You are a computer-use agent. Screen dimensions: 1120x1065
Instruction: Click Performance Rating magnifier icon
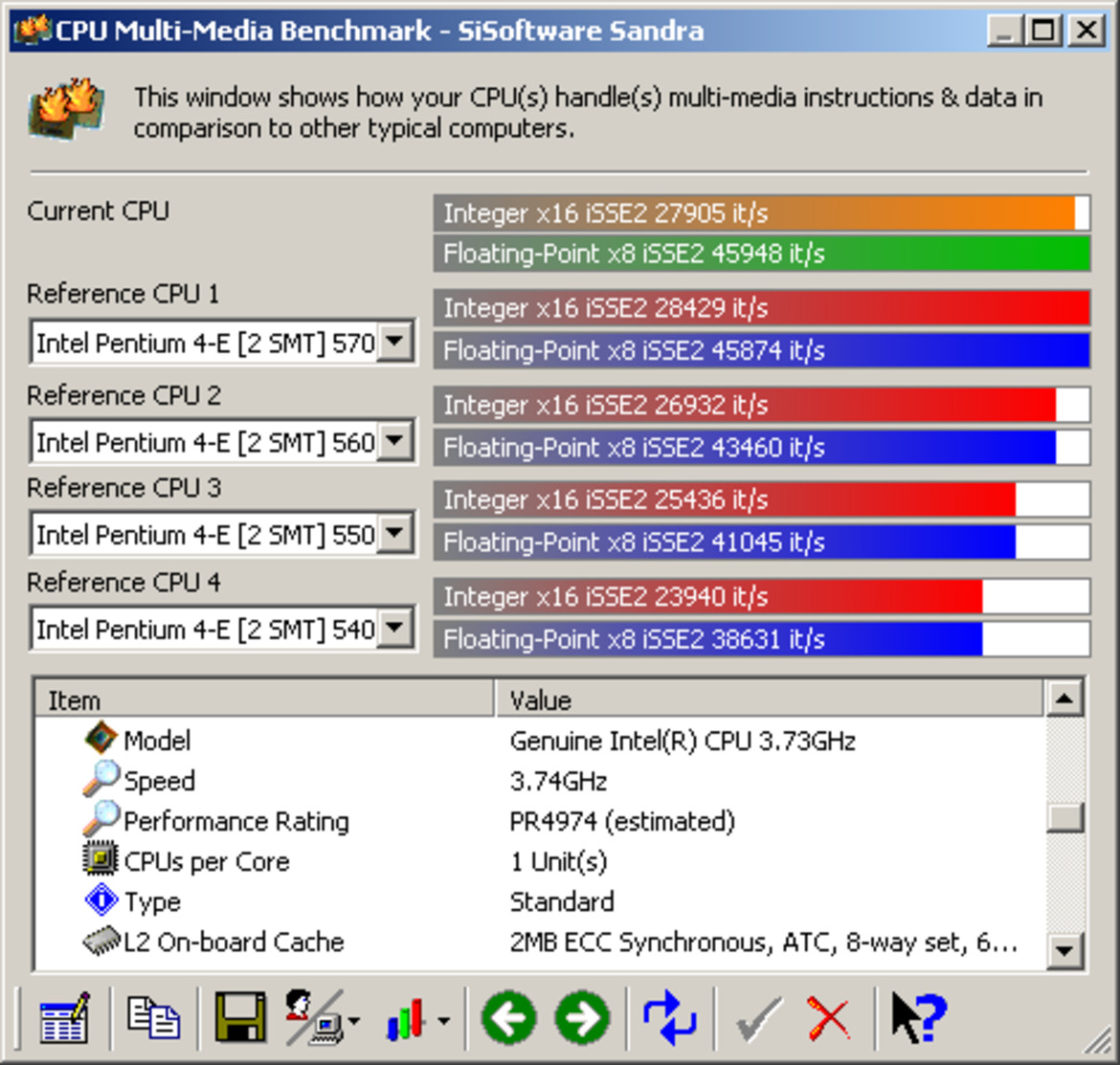pyautogui.click(x=101, y=819)
